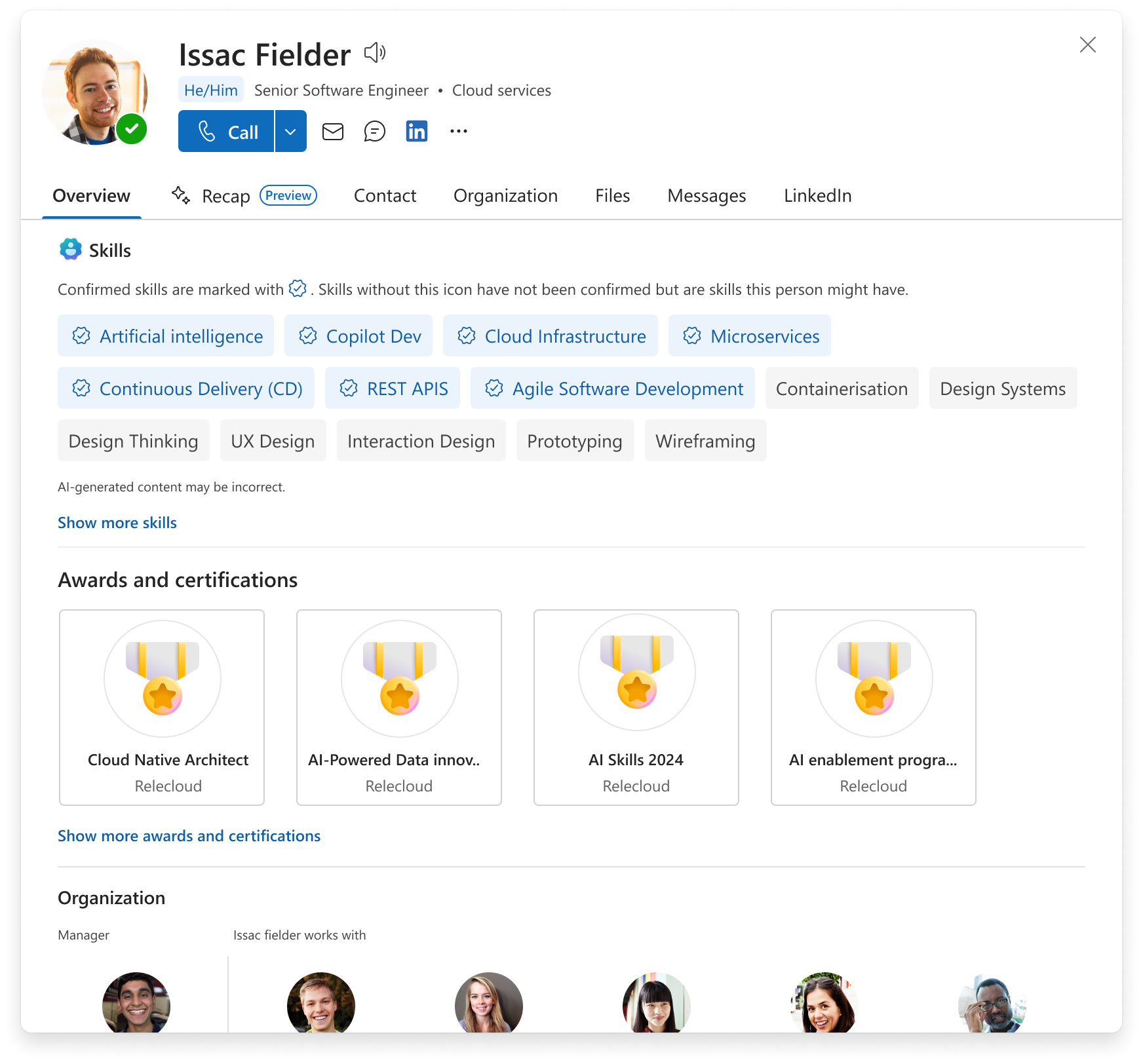Open the Contact tab

pyautogui.click(x=385, y=196)
